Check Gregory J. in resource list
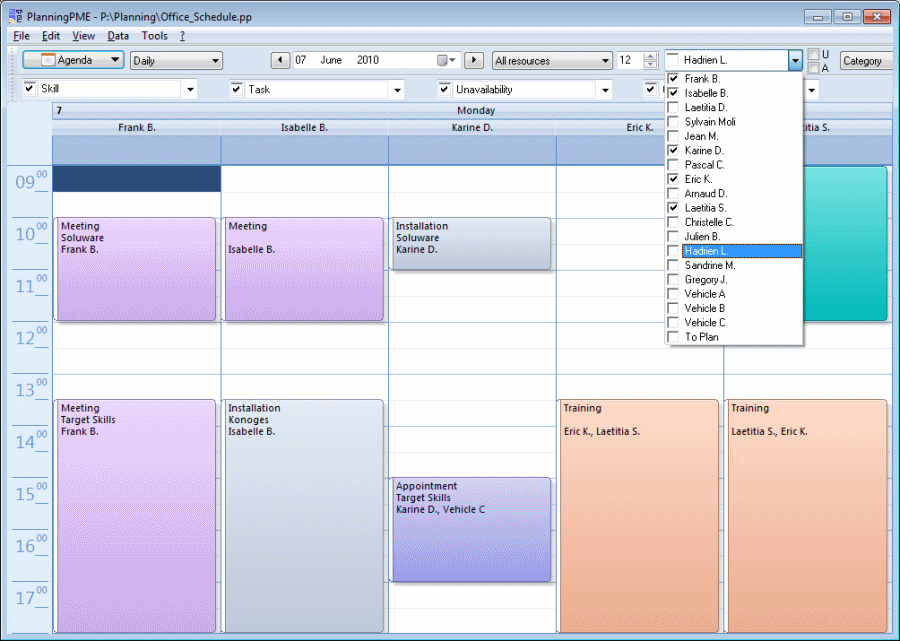 point(673,279)
